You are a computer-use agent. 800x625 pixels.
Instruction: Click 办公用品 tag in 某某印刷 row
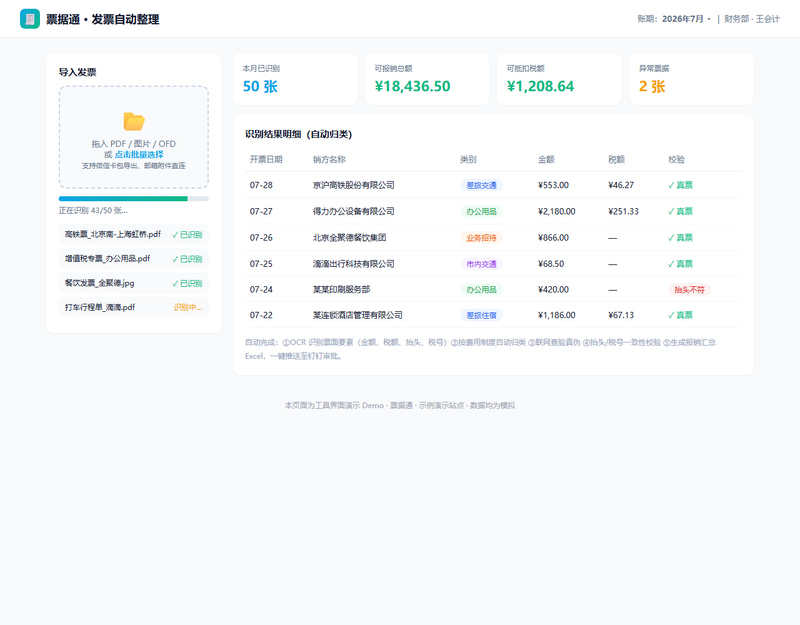[x=481, y=289]
